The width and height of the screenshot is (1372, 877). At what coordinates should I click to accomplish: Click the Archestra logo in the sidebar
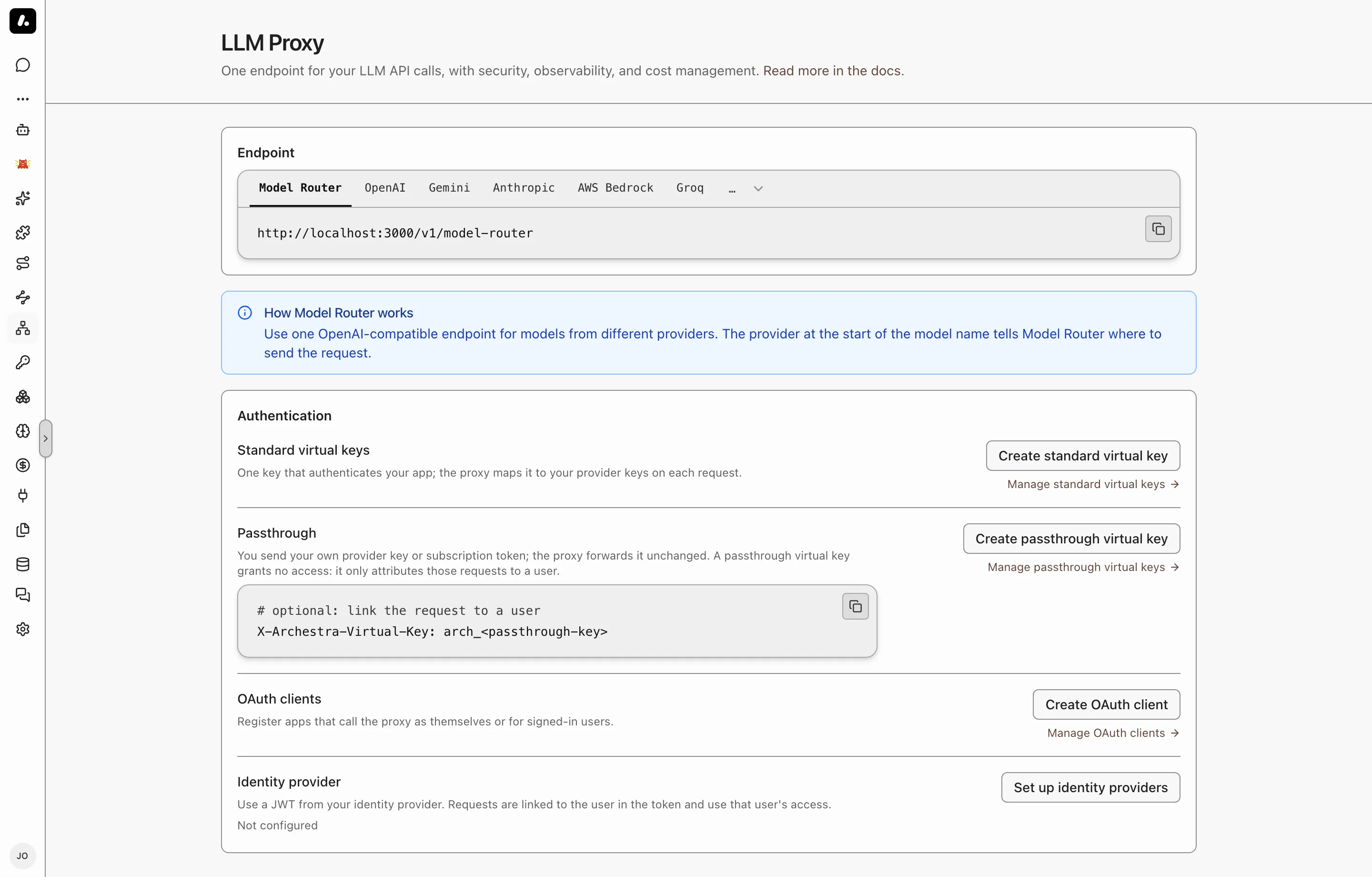pos(23,21)
